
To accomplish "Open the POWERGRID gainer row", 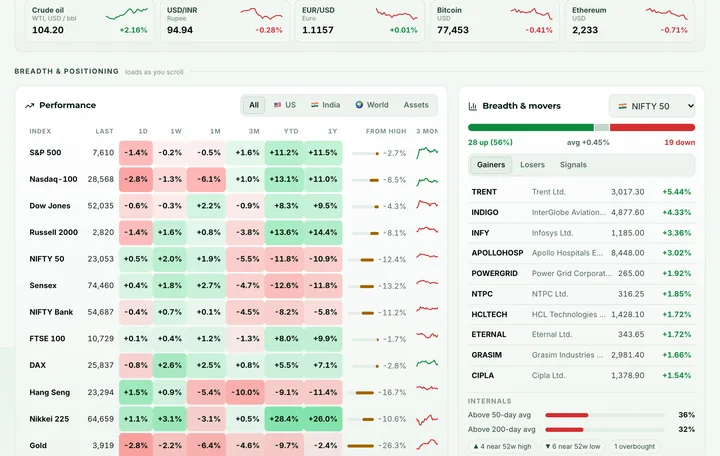I will (x=581, y=274).
